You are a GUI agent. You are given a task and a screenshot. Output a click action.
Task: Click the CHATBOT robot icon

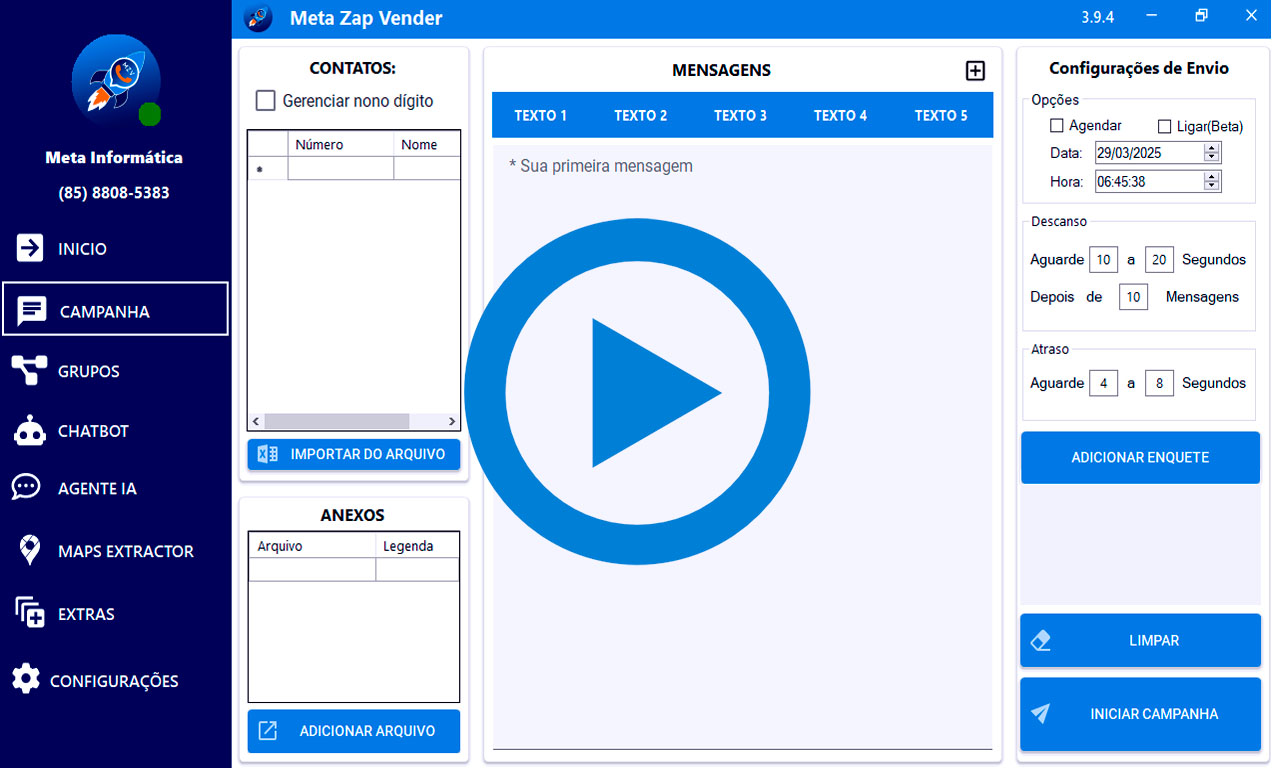point(30,431)
